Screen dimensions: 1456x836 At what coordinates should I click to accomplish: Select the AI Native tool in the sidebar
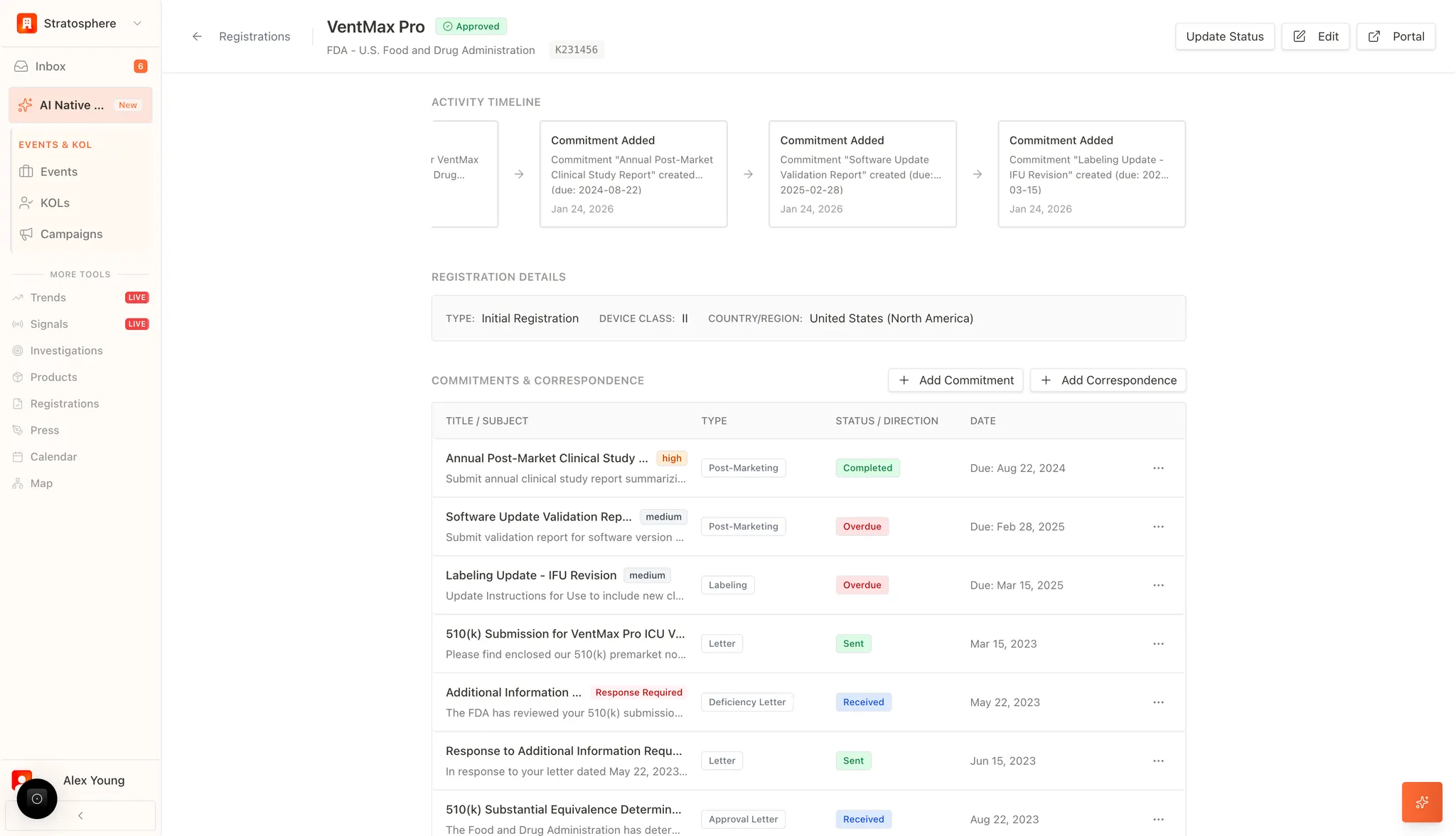point(71,104)
